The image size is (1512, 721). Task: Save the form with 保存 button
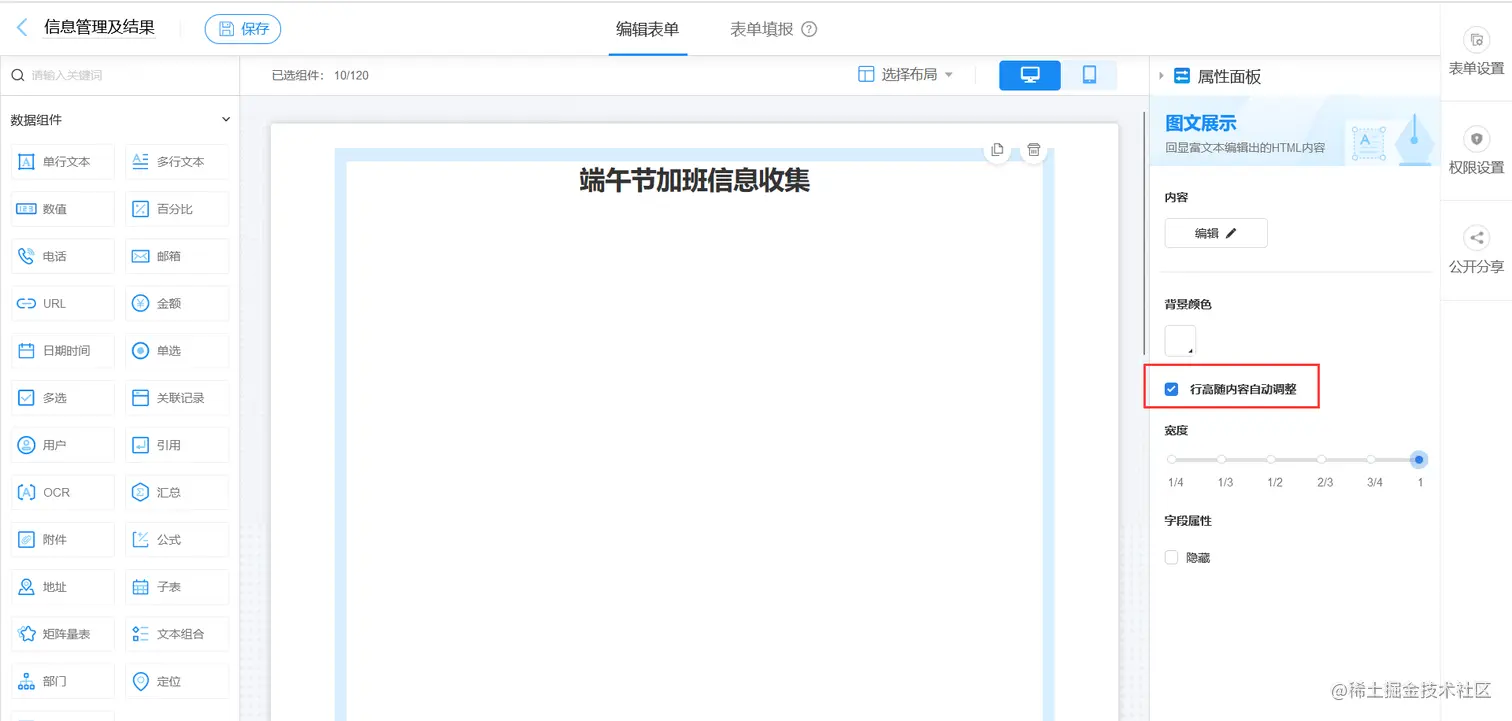click(x=242, y=29)
